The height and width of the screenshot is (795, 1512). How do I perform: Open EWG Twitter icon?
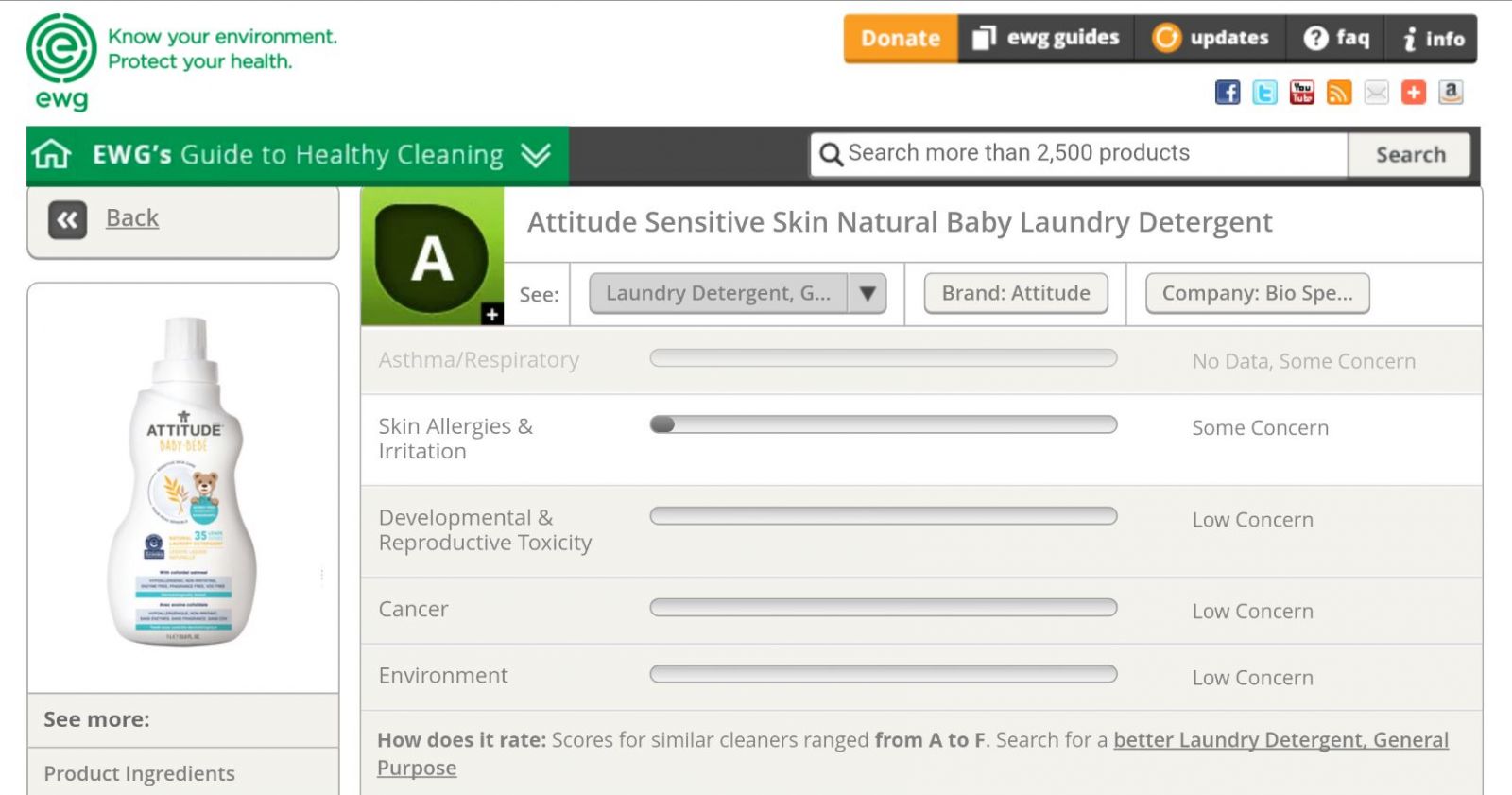[1264, 93]
